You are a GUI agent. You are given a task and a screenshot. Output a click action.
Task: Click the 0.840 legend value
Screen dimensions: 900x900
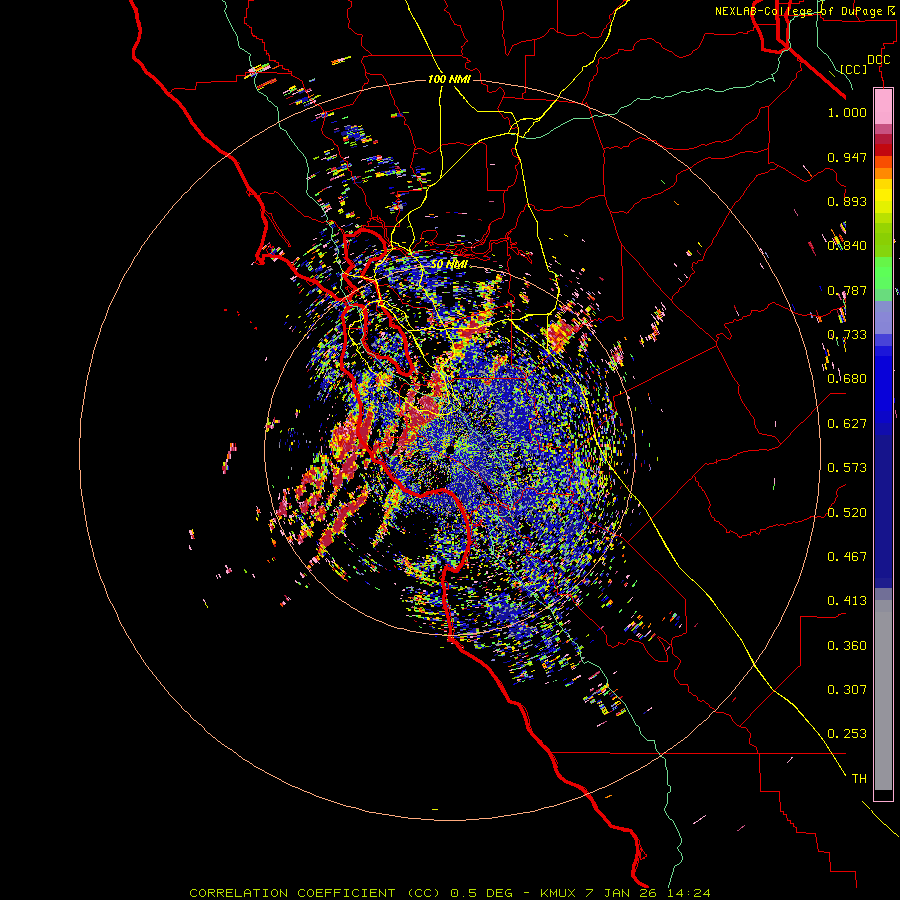click(847, 246)
